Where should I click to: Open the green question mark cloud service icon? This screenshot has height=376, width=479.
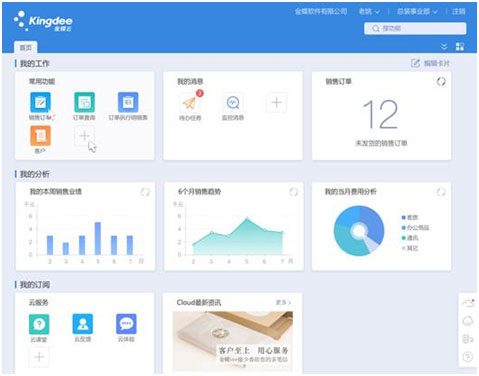(39, 324)
